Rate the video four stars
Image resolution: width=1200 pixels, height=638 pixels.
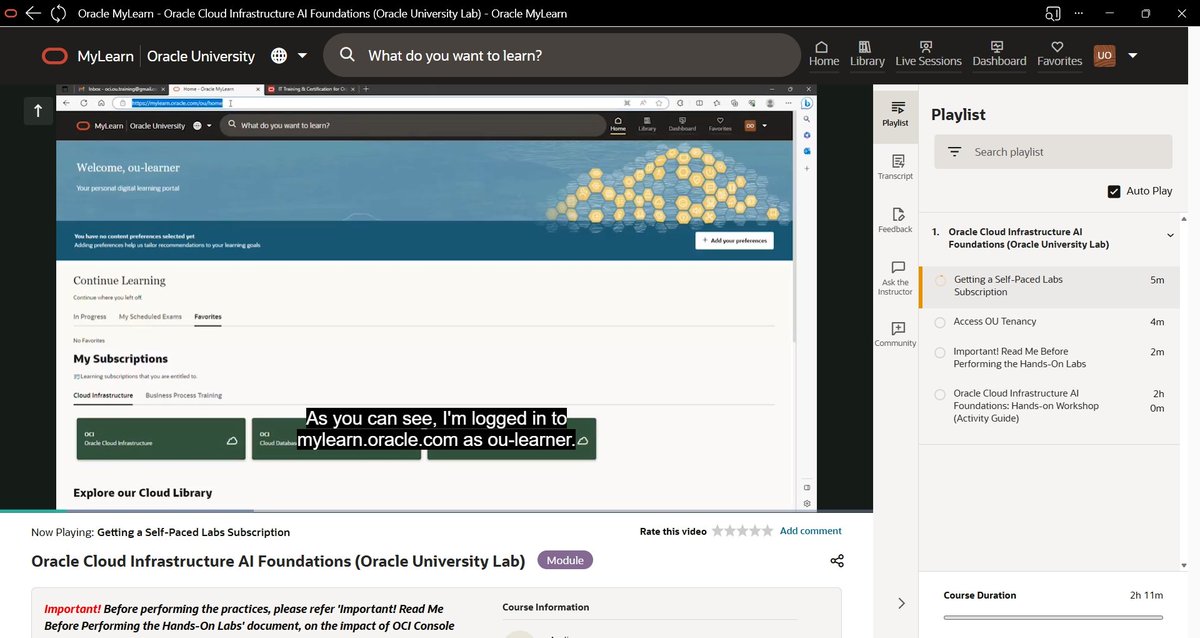click(x=755, y=531)
